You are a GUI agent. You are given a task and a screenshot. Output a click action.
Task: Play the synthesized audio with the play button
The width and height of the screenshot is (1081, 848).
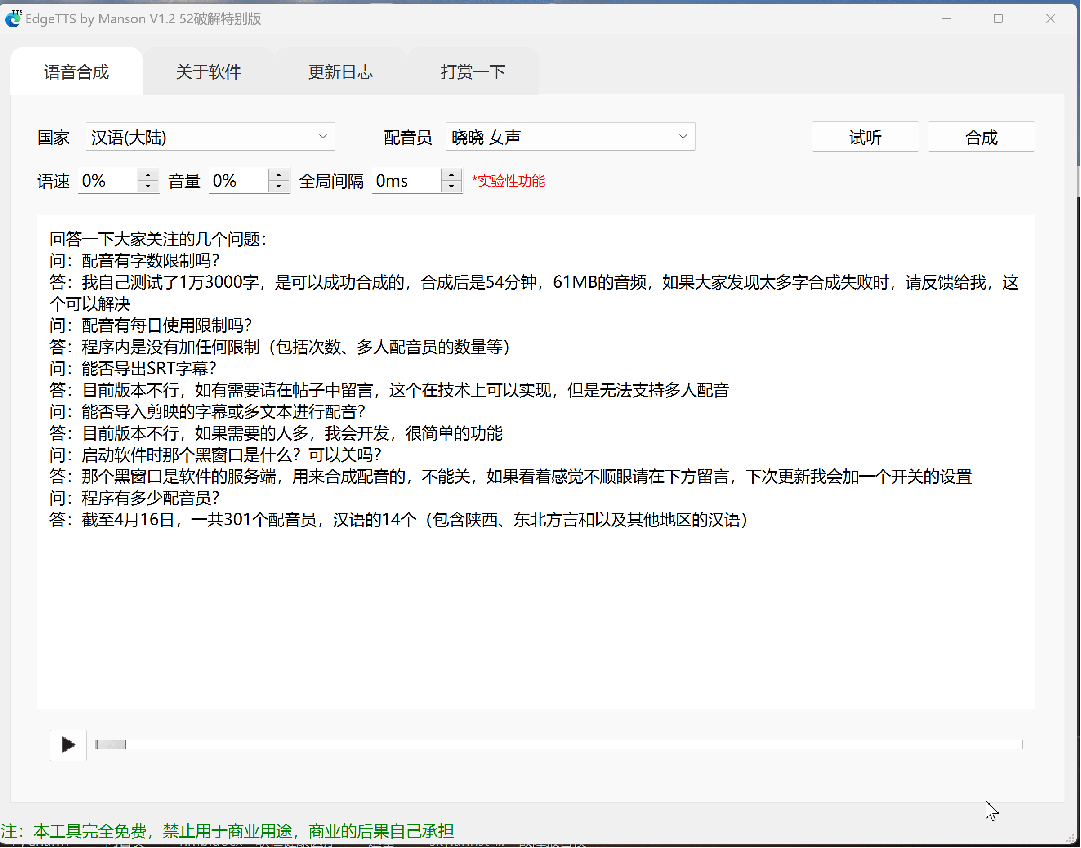click(68, 745)
